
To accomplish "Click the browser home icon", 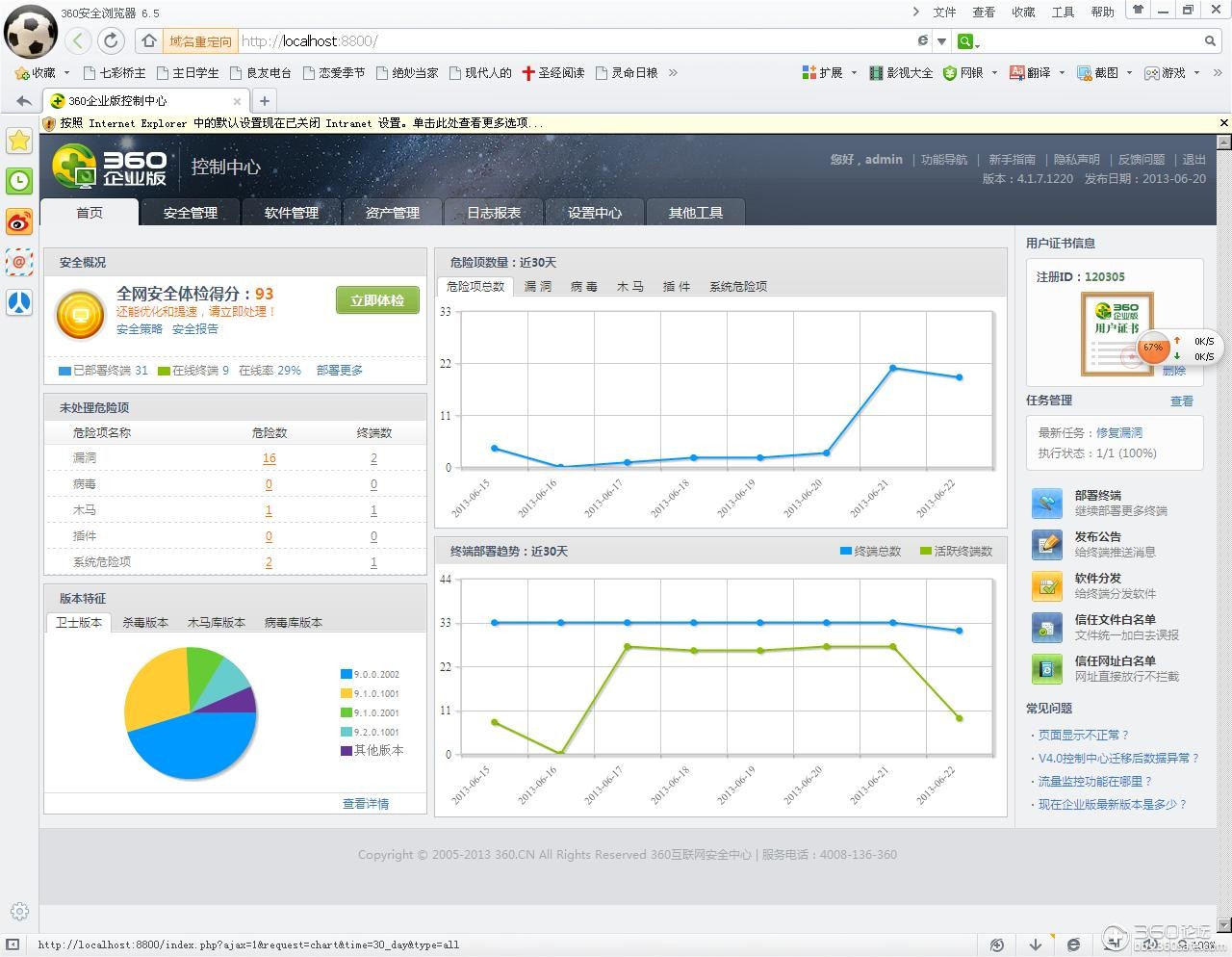I will 148,40.
